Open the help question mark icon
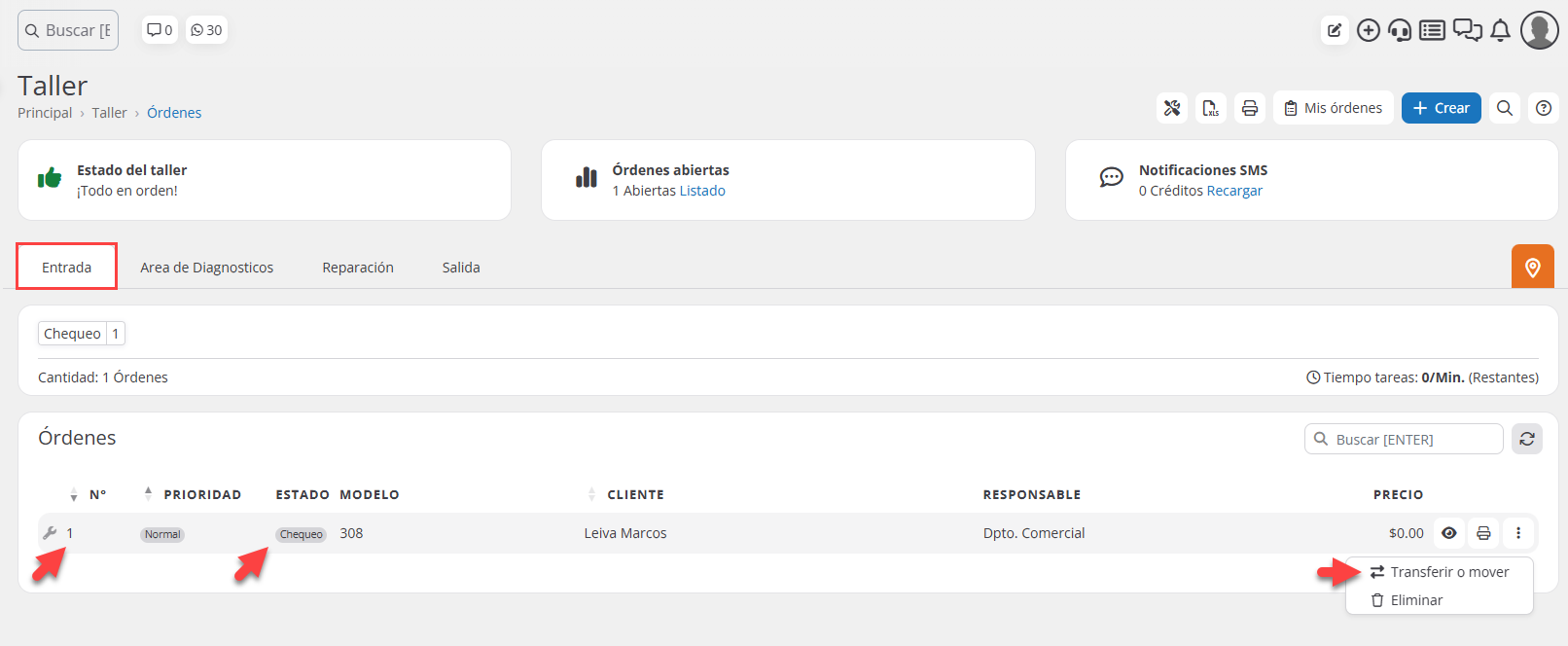 (x=1543, y=108)
